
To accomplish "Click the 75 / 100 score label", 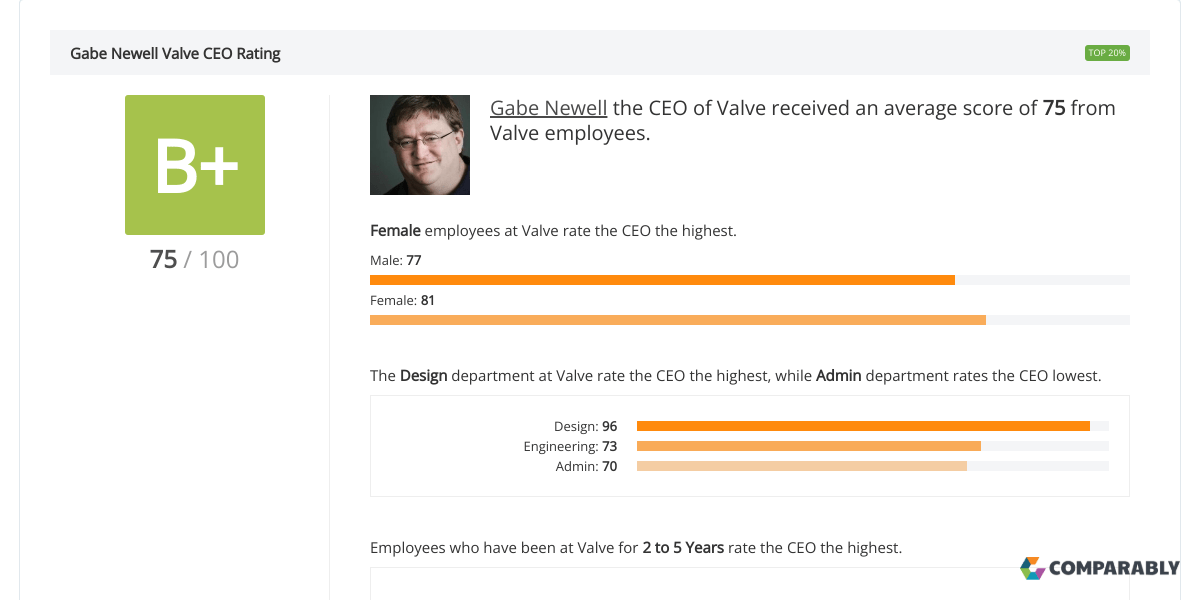I will (194, 259).
